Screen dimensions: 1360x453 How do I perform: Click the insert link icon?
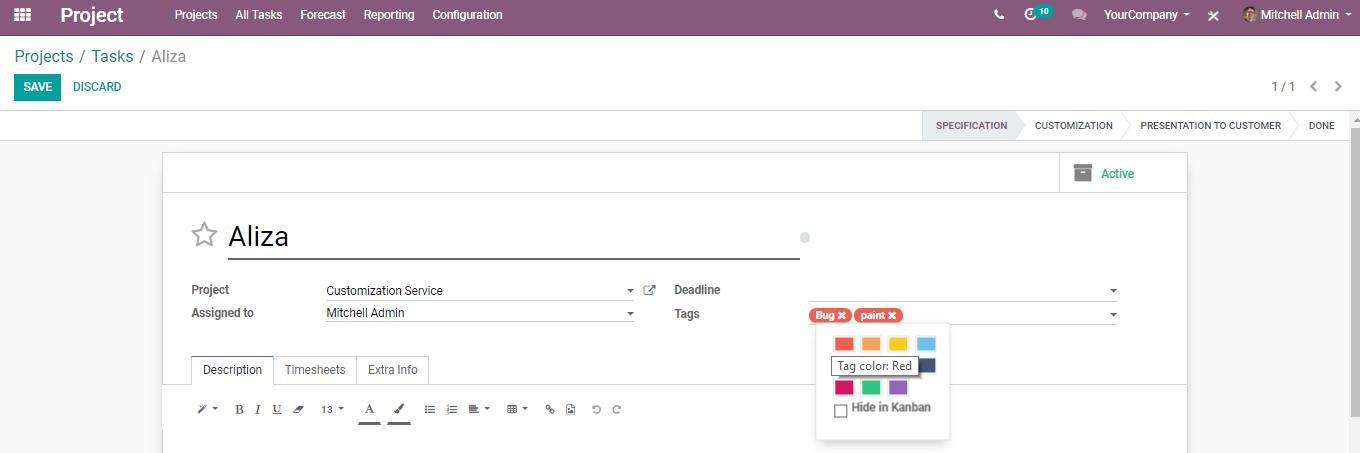(550, 409)
